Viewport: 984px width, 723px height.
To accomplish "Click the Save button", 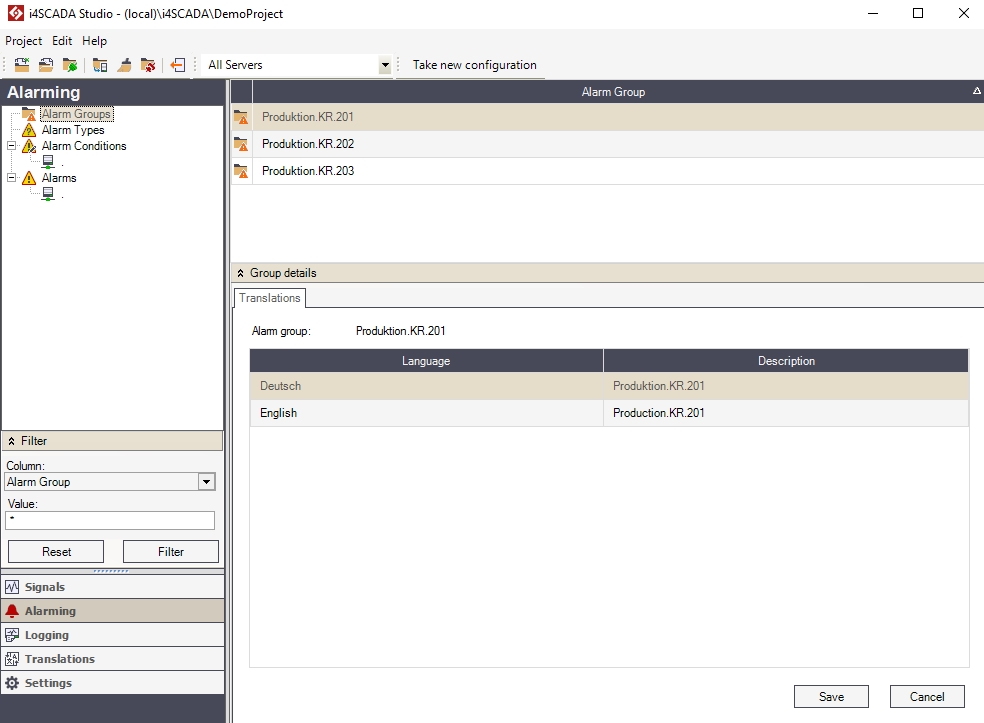I will tap(830, 697).
